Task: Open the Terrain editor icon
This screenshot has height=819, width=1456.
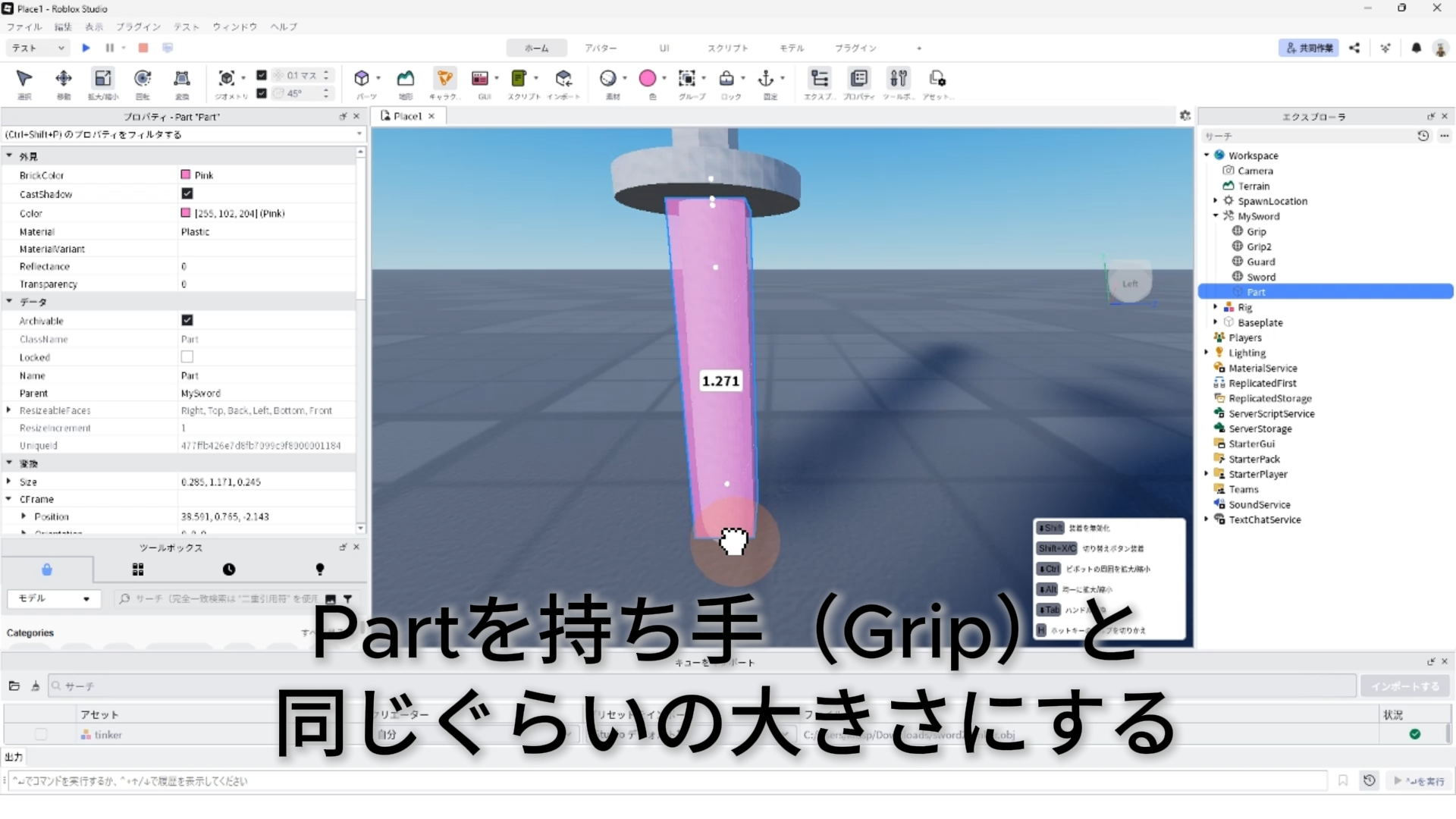Action: (406, 79)
